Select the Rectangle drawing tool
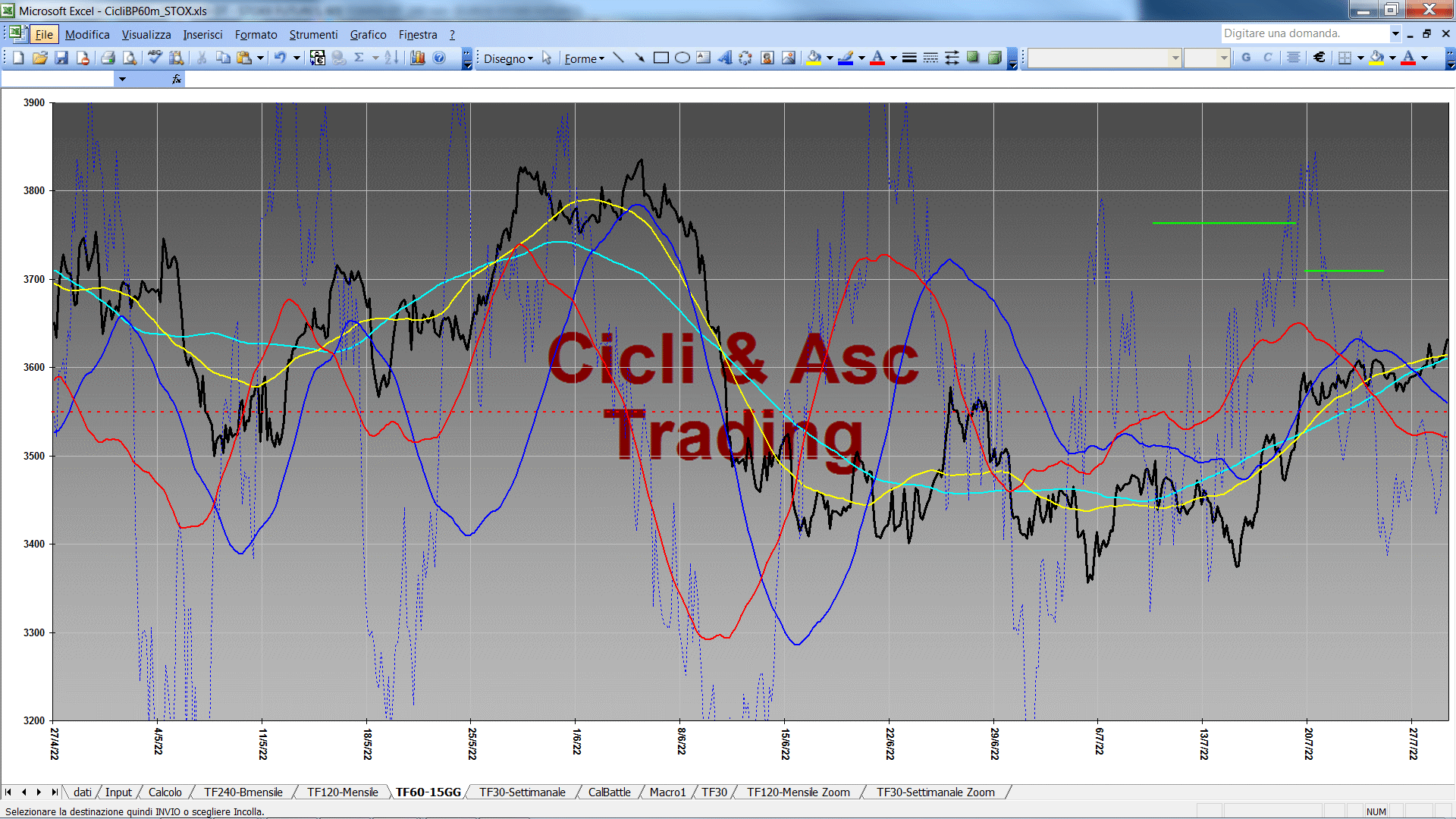Screen dimensions: 1456x819 point(661,58)
